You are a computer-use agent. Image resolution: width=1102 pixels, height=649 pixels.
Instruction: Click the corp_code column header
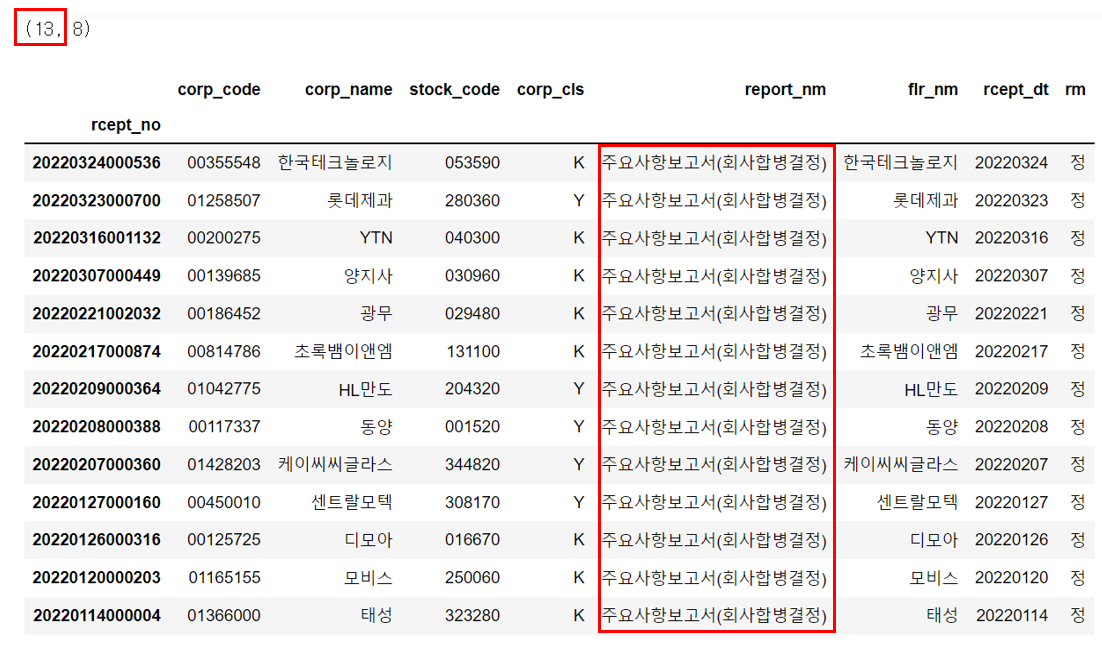[219, 90]
